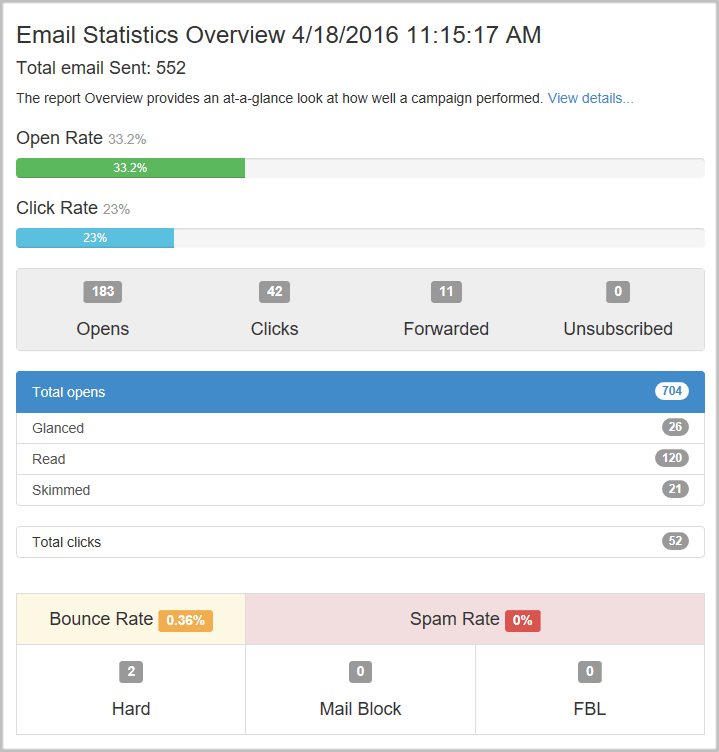Select the Skimmed row
The height and width of the screenshot is (752, 719).
pos(360,490)
